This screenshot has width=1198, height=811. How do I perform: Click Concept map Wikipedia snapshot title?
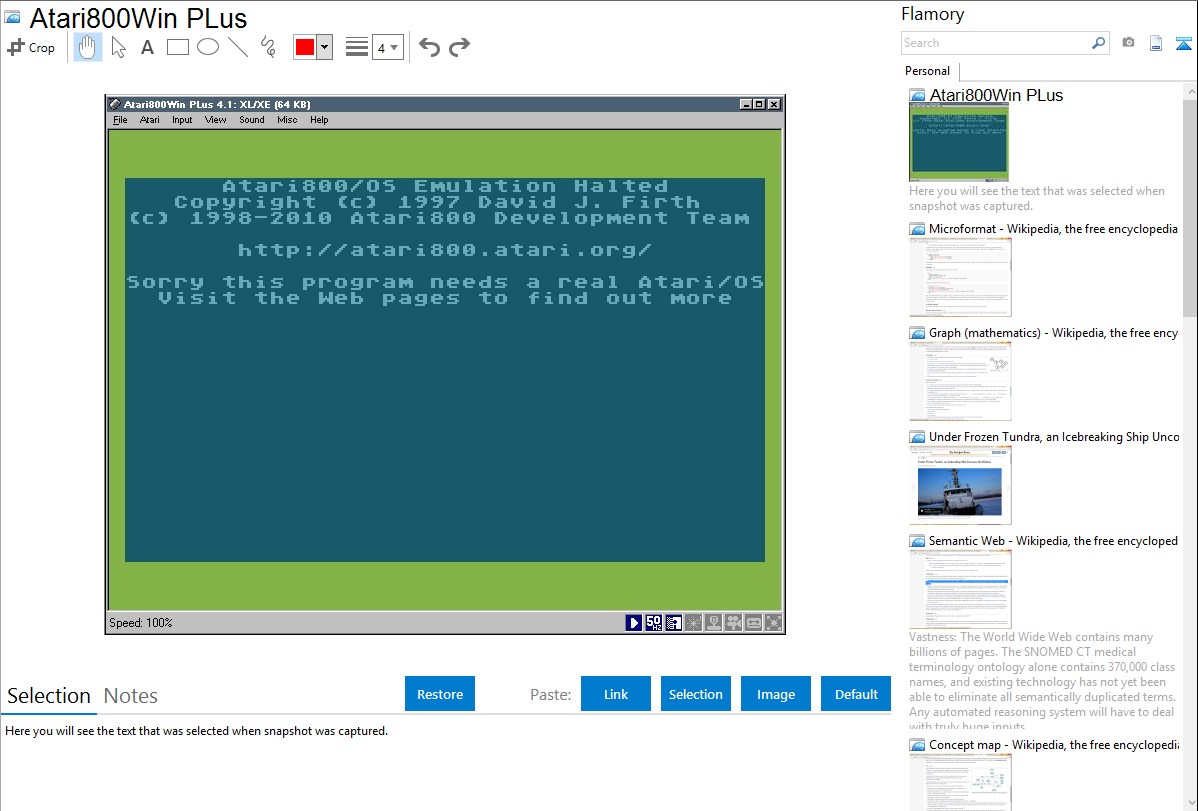(x=1054, y=745)
